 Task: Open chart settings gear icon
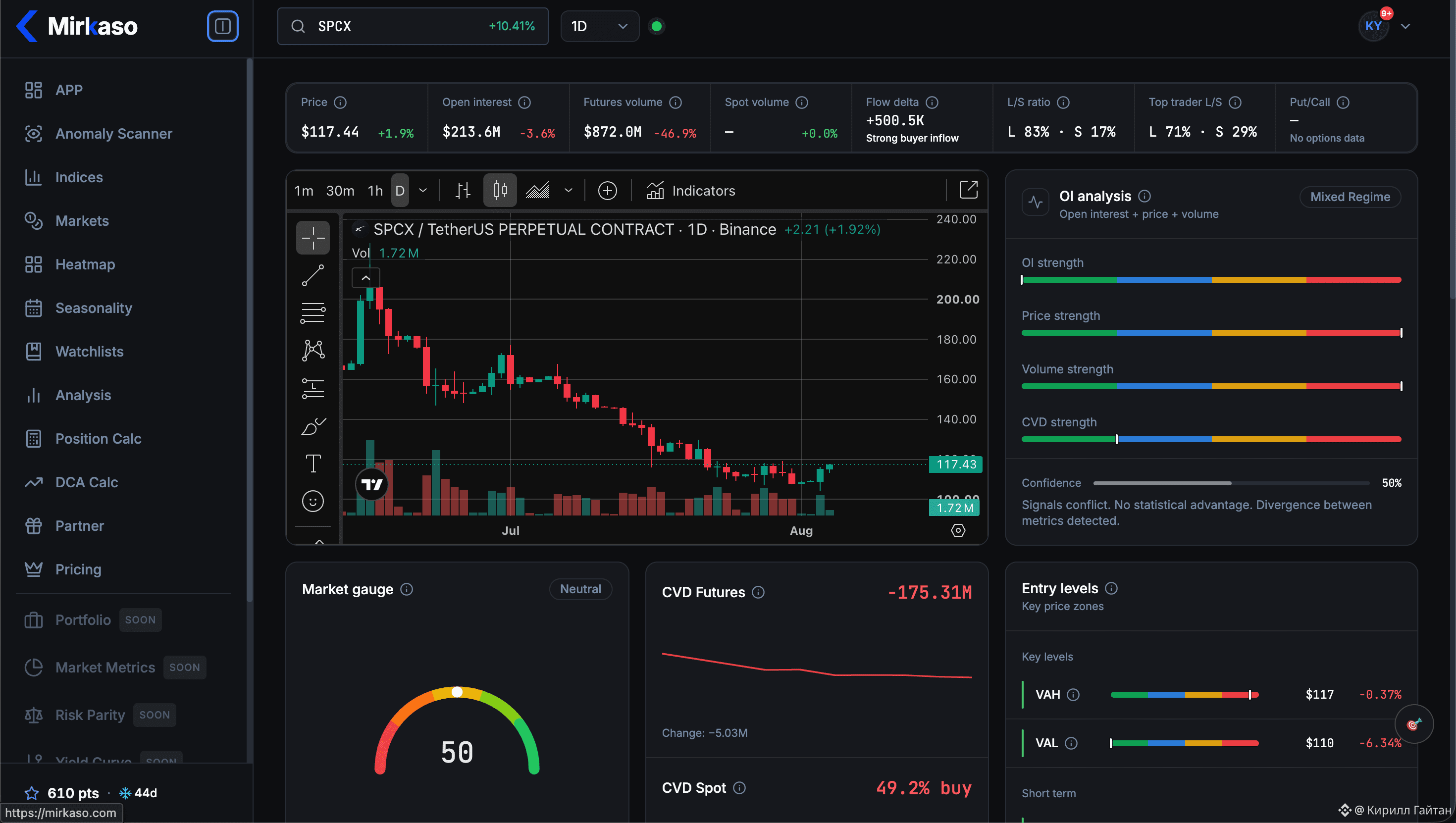click(x=957, y=530)
